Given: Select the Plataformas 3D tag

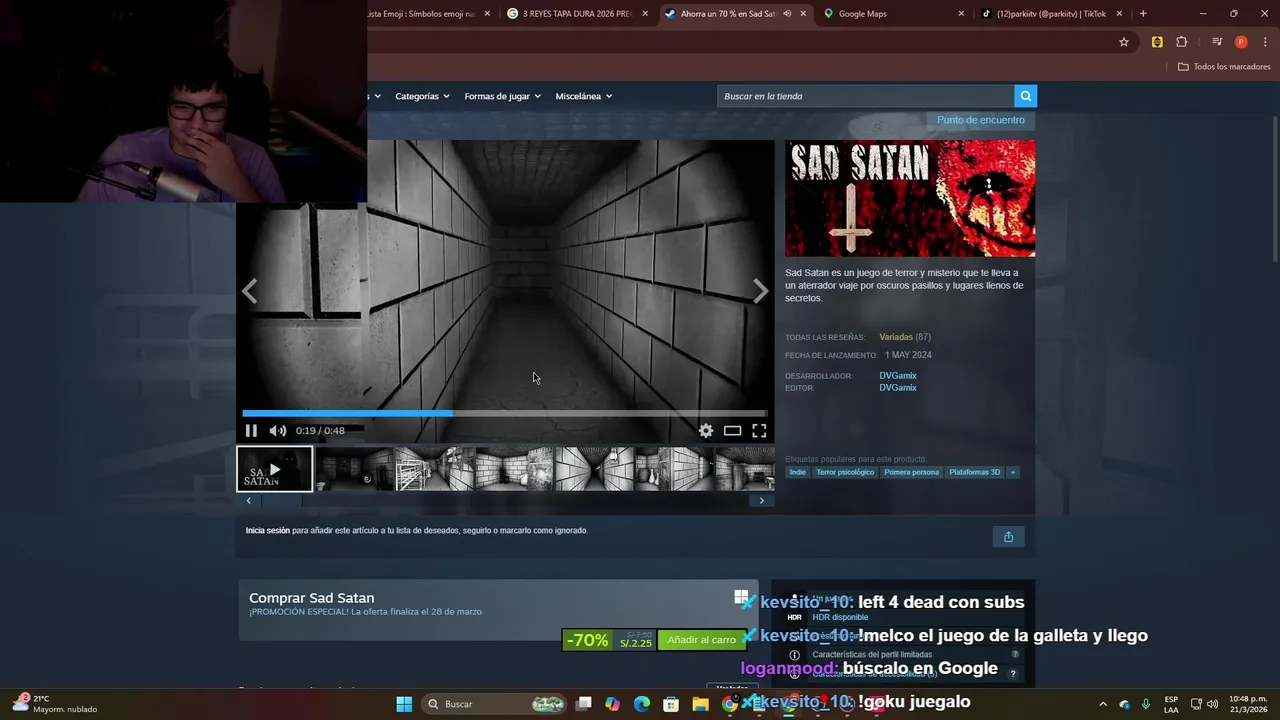Looking at the screenshot, I should (x=974, y=472).
